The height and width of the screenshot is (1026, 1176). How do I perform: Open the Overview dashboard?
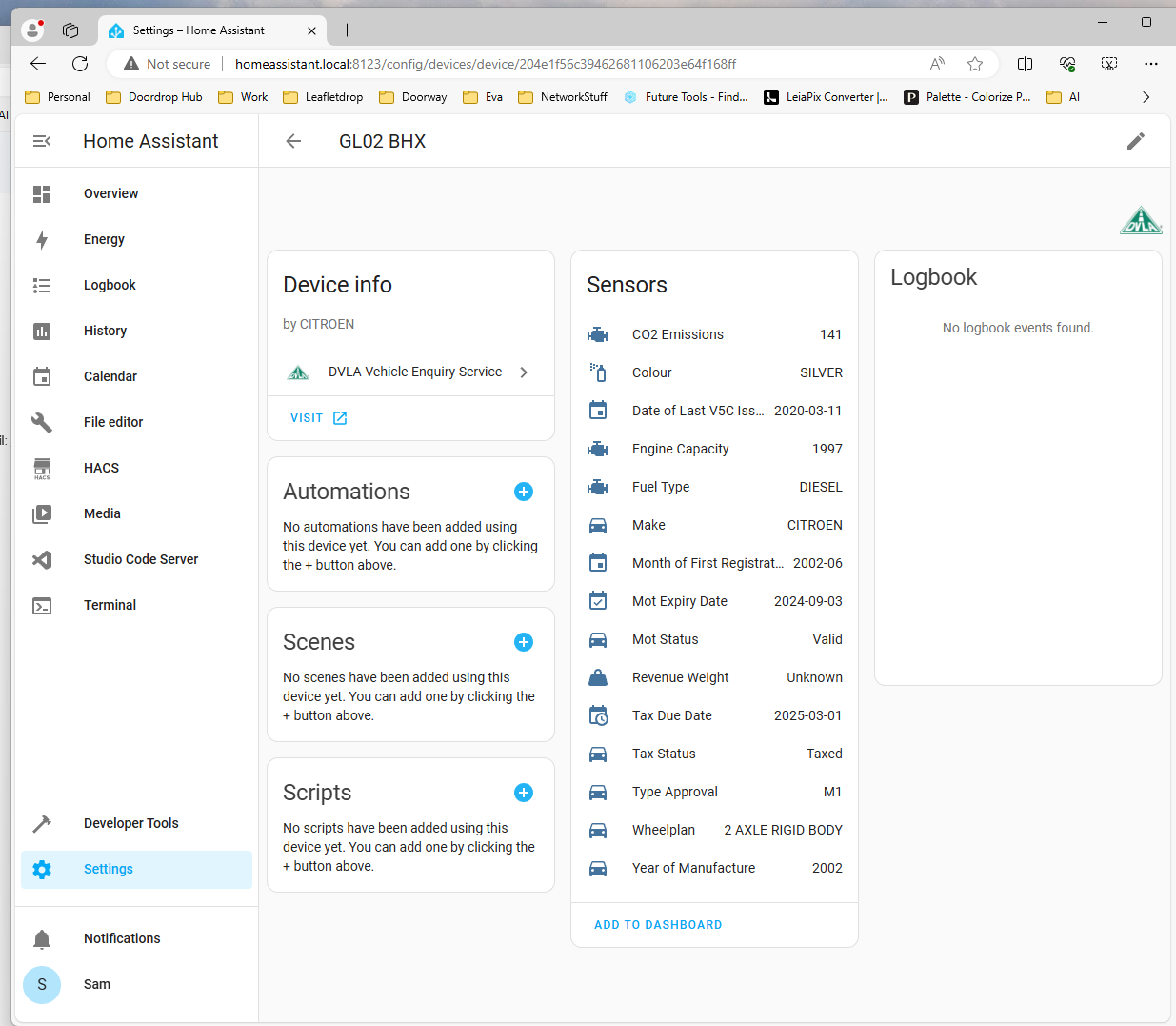pyautogui.click(x=137, y=193)
